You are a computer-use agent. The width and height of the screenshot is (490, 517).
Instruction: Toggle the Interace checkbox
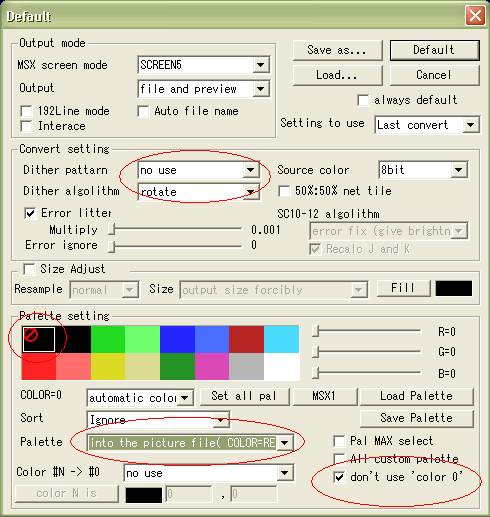click(x=26, y=126)
